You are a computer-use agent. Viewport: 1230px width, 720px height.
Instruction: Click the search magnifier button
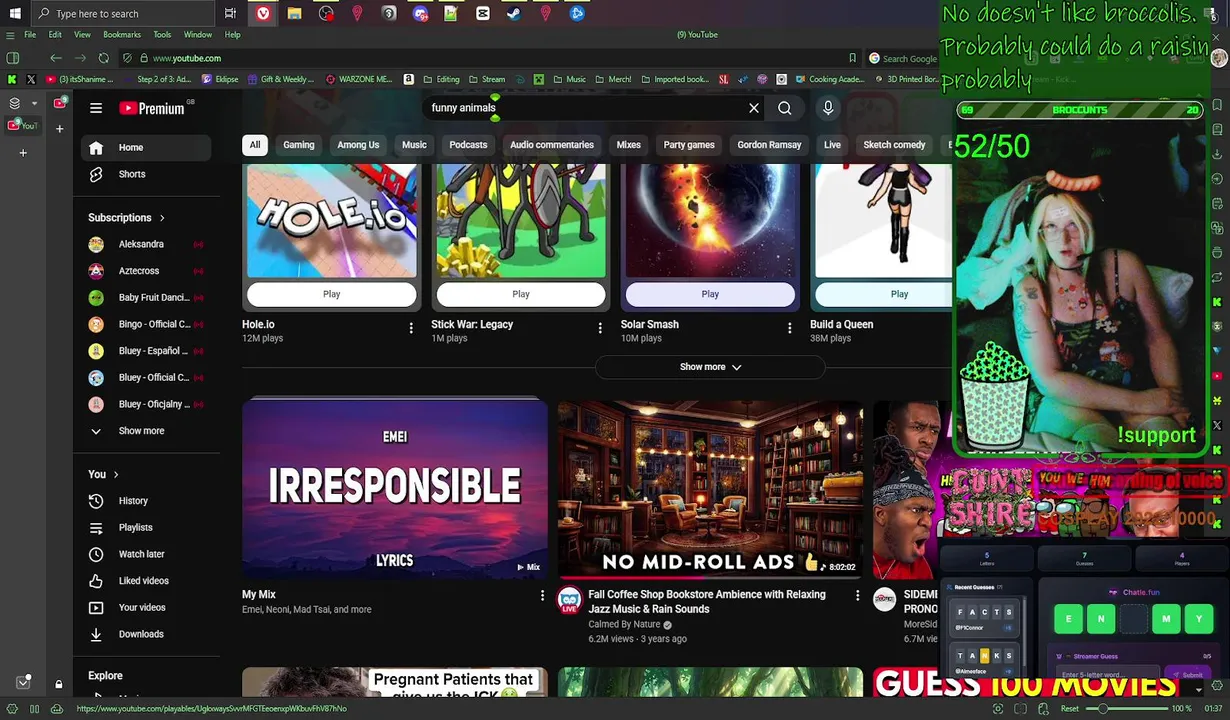click(785, 108)
